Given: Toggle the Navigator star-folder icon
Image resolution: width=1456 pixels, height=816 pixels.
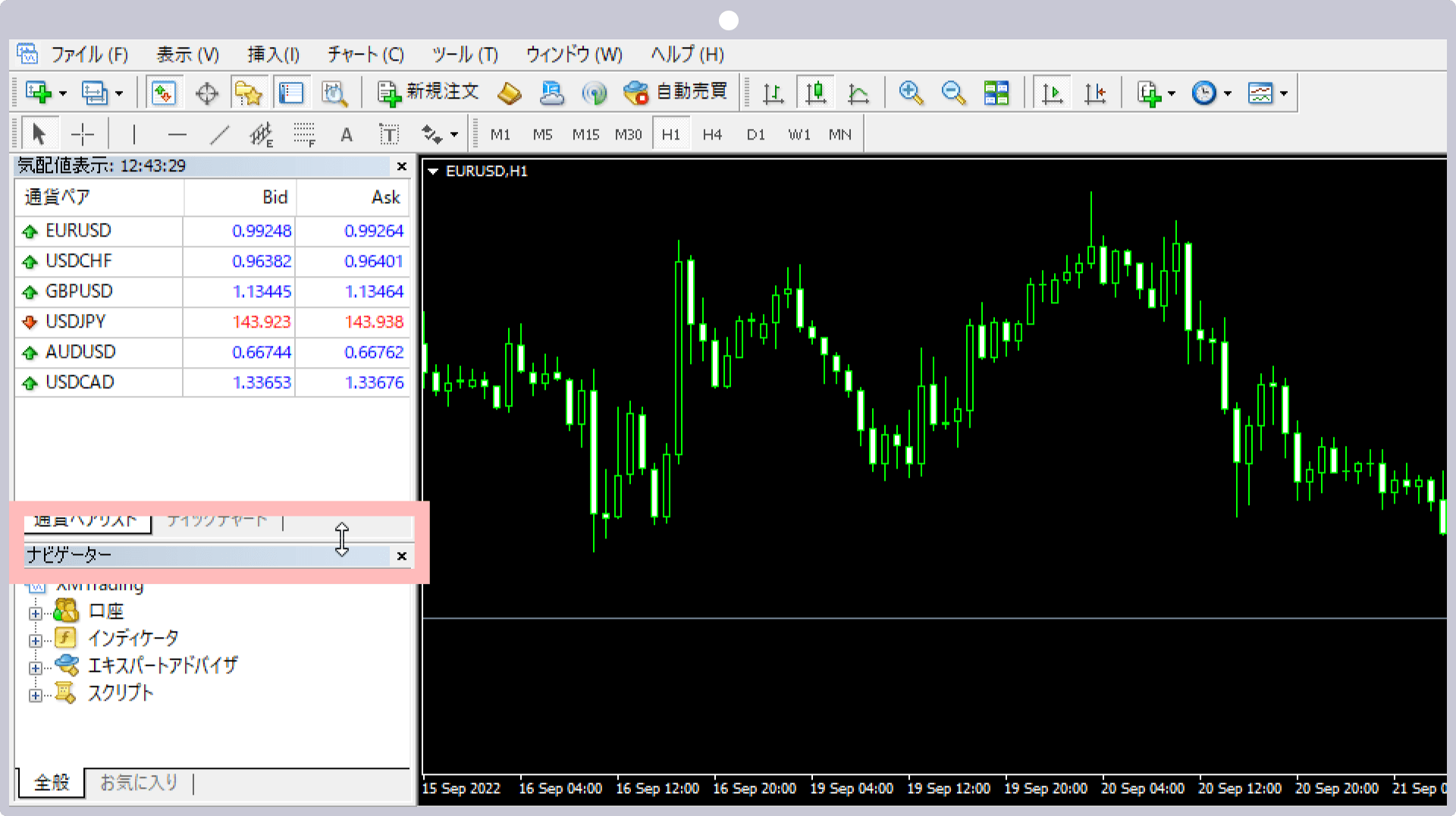Looking at the screenshot, I should [248, 93].
